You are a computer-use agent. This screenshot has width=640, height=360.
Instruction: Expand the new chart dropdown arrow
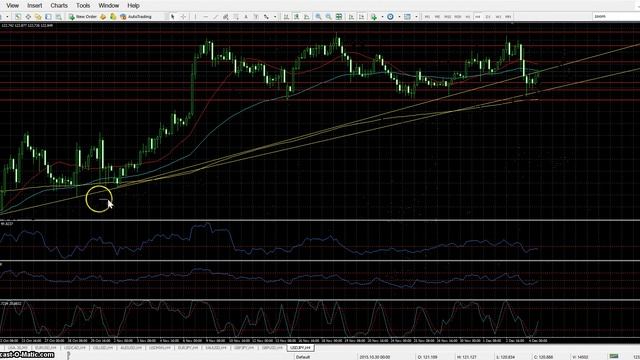click(x=7, y=17)
